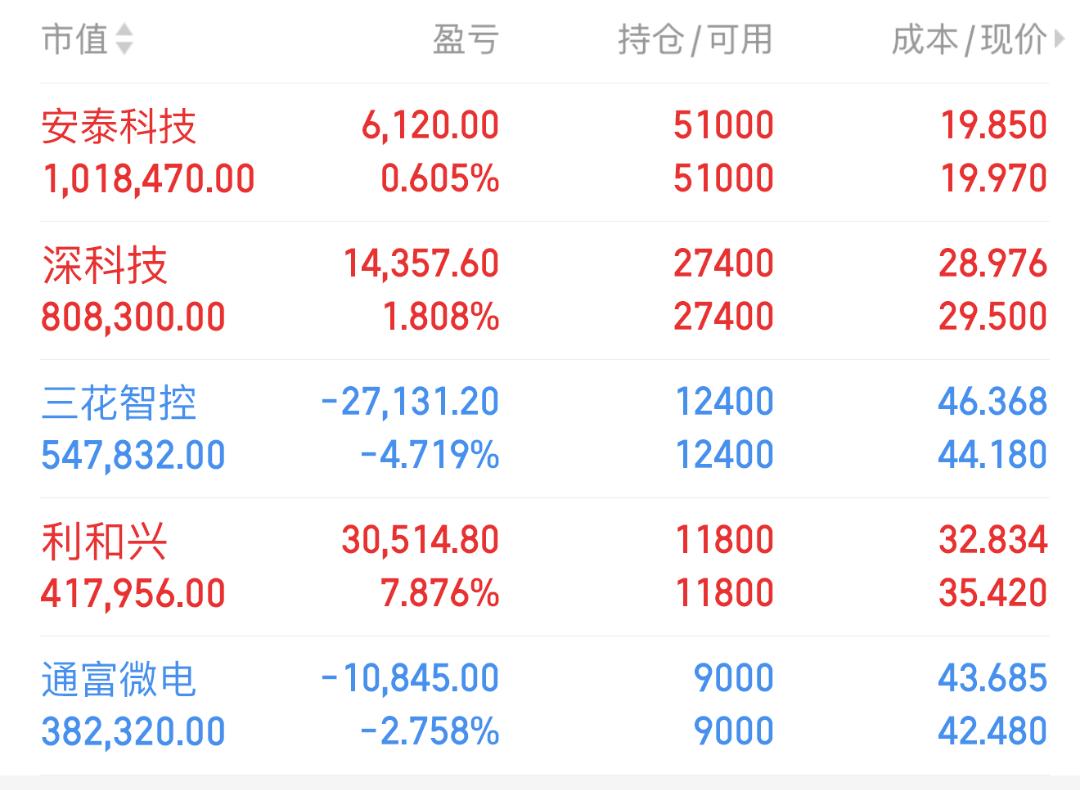
Task: Open the 三花智控 stock holding
Action: point(544,428)
